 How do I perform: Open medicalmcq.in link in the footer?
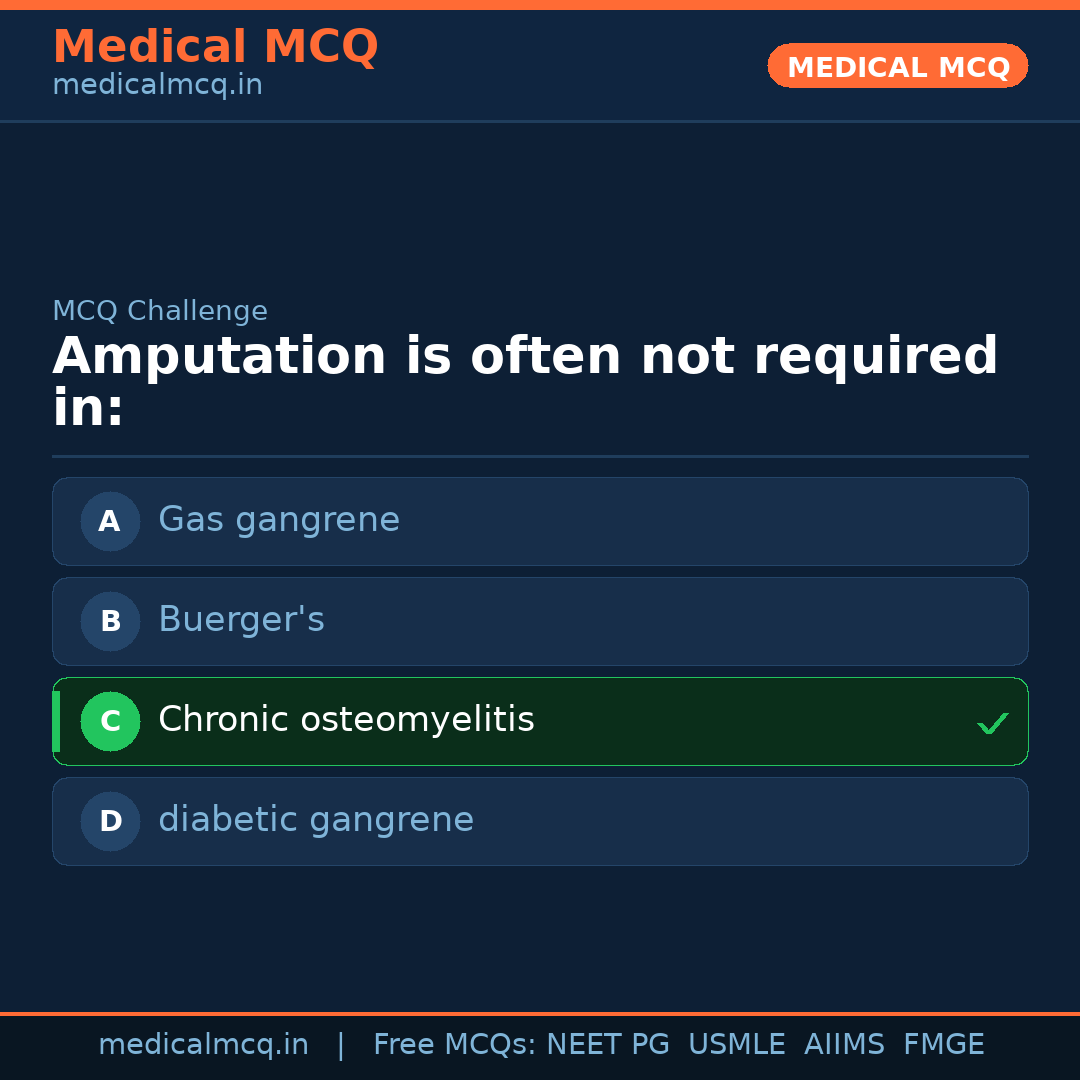click(203, 1045)
